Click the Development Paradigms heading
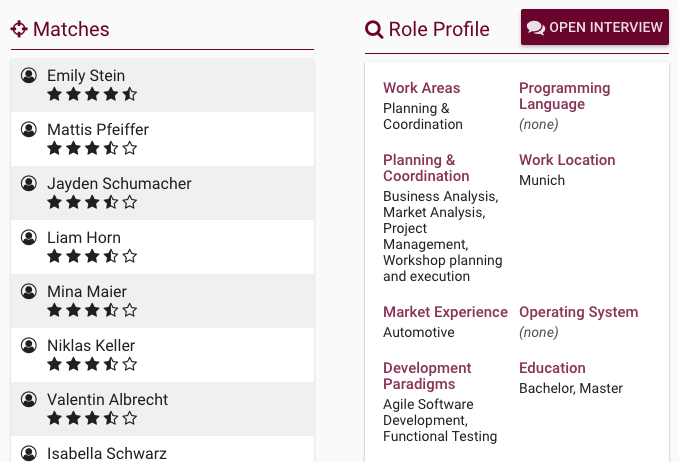Screen dimensions: 679x462 427,376
